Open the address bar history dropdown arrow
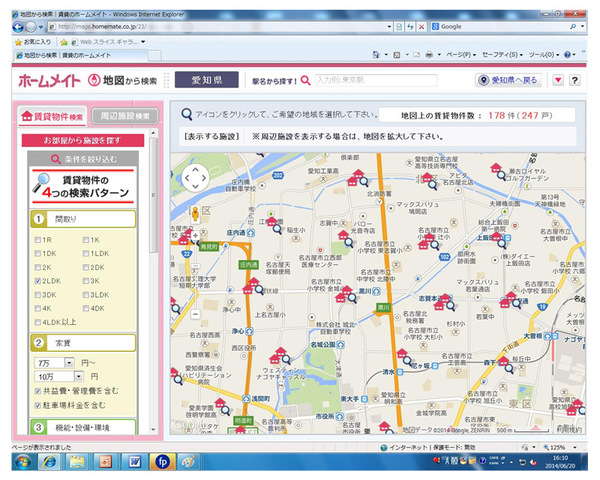 click(390, 27)
